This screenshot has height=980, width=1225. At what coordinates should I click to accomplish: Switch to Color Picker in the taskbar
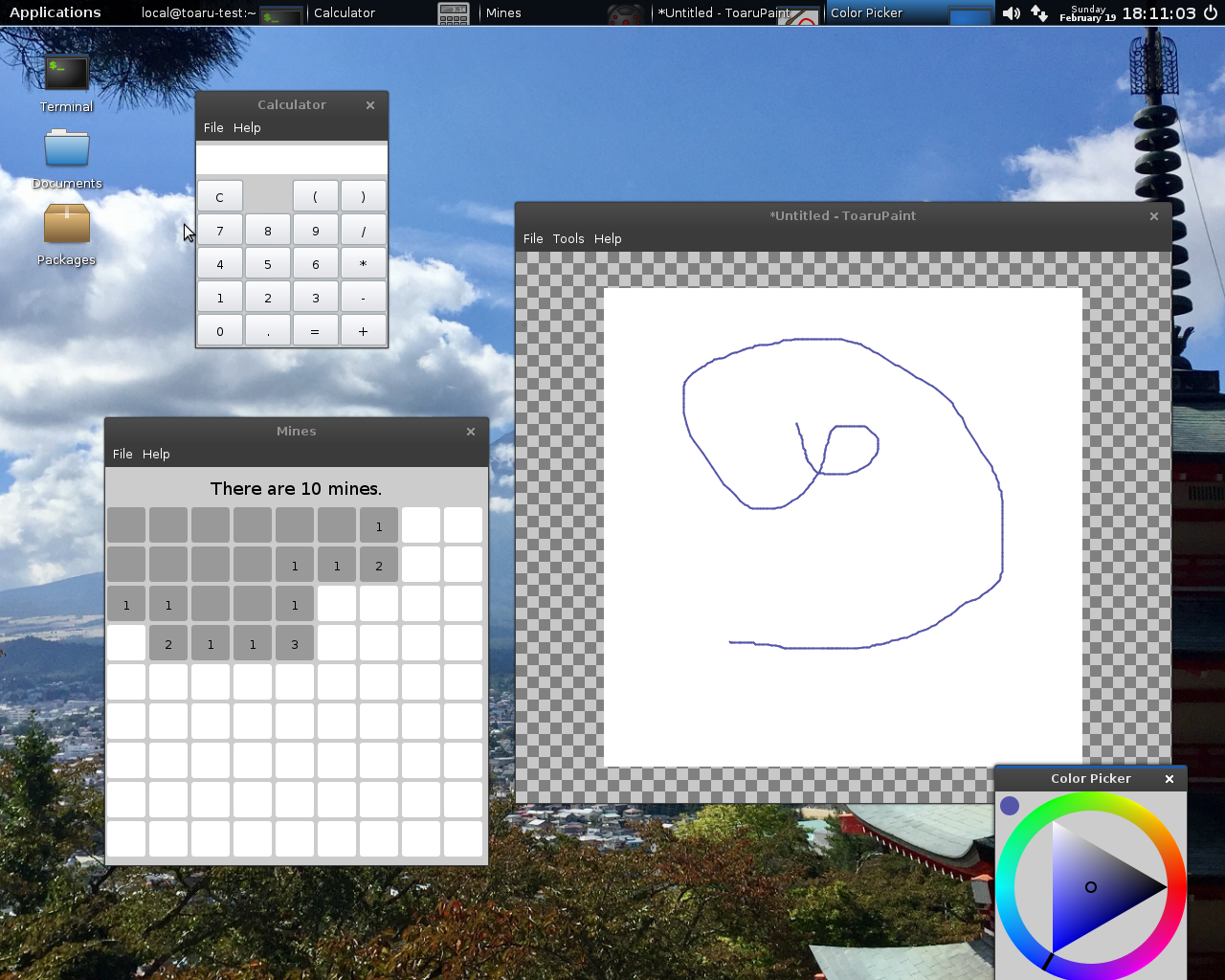(x=909, y=13)
